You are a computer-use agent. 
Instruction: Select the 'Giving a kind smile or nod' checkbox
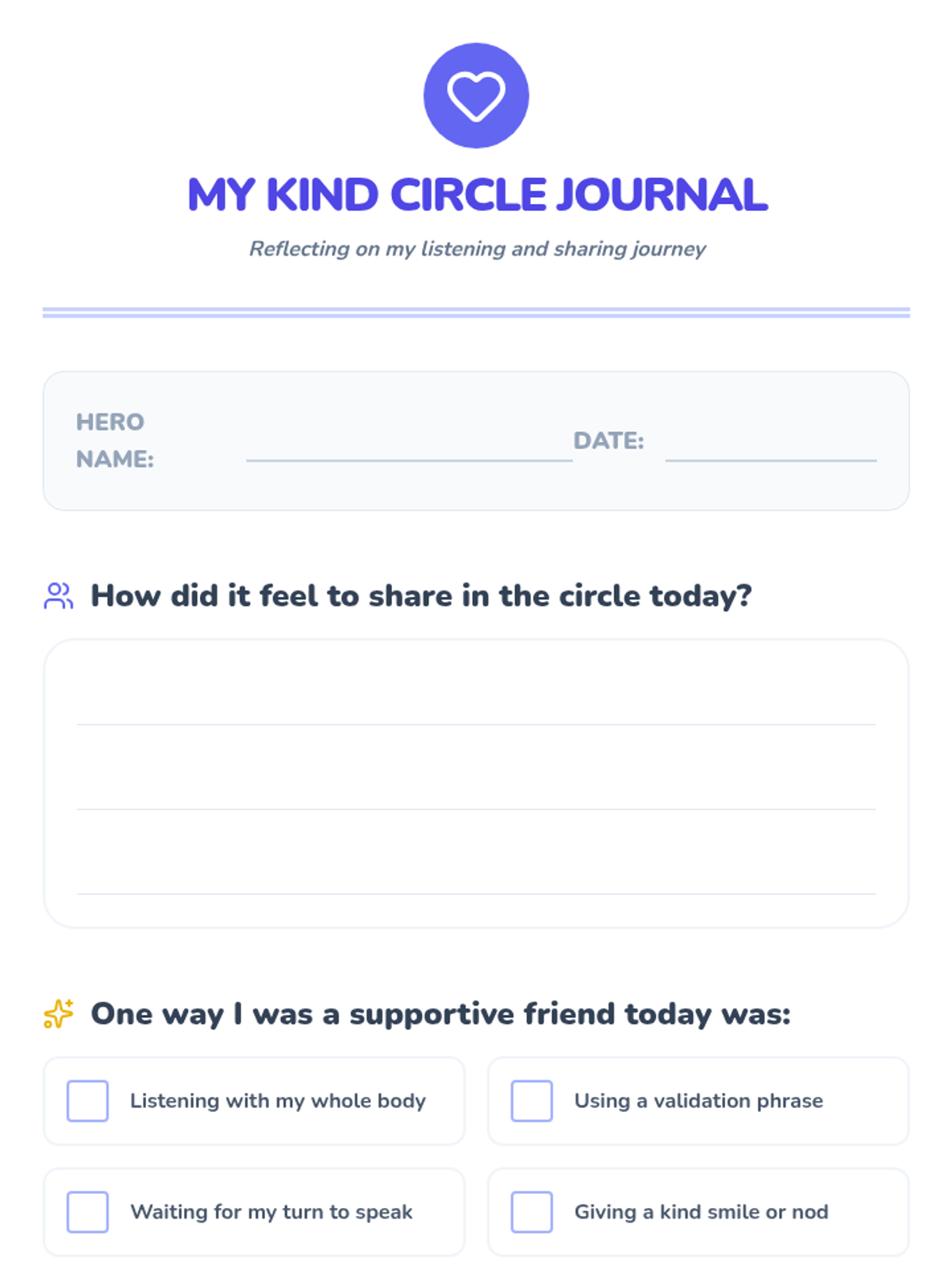click(x=532, y=1212)
